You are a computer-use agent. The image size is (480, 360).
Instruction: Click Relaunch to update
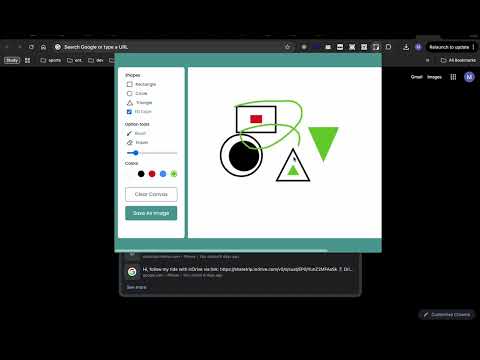[449, 47]
